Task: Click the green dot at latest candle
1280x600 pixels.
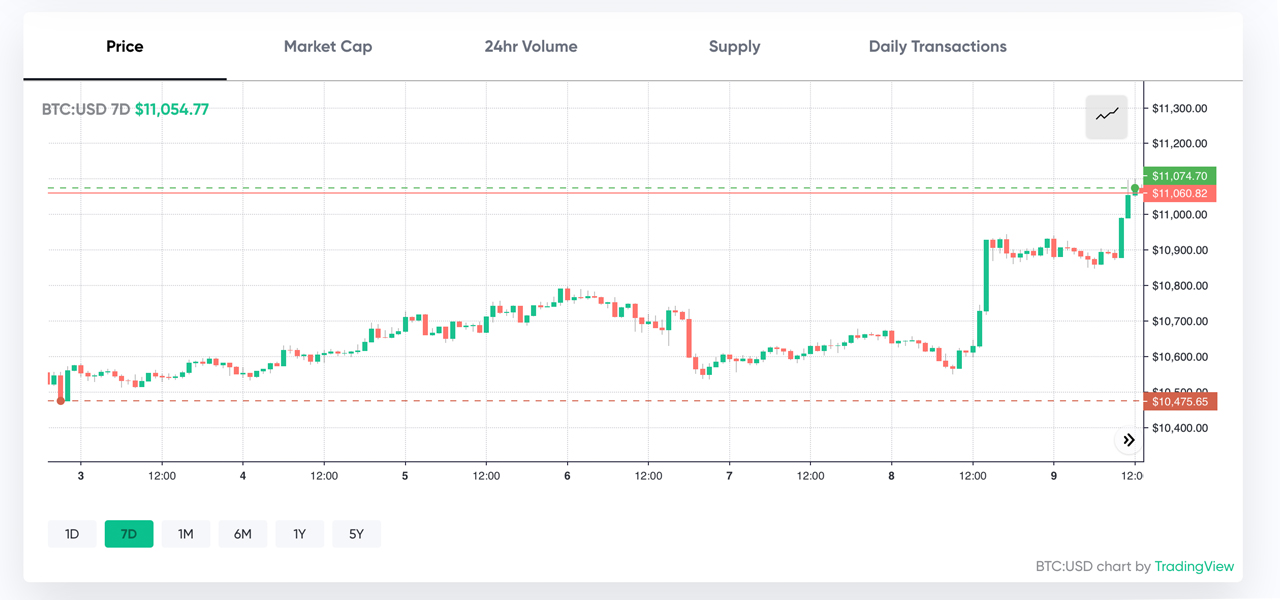Action: coord(1135,188)
